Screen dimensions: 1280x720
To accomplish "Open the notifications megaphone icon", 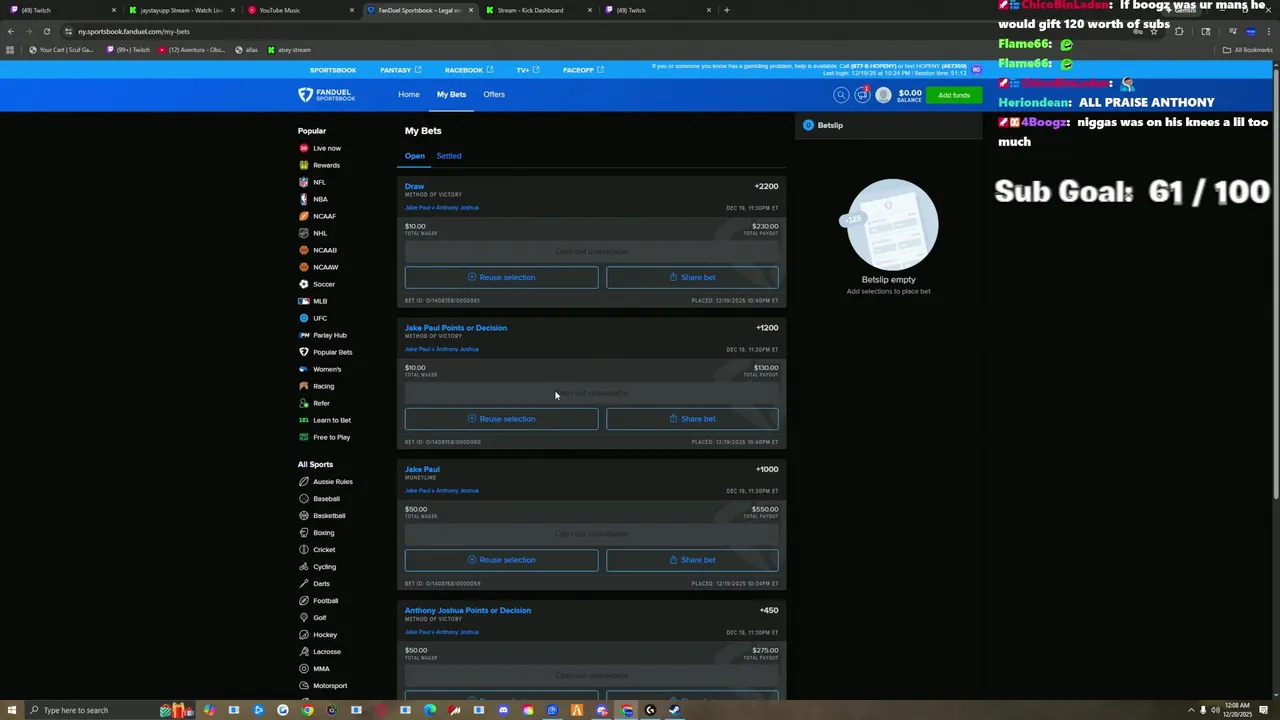I will coord(862,95).
